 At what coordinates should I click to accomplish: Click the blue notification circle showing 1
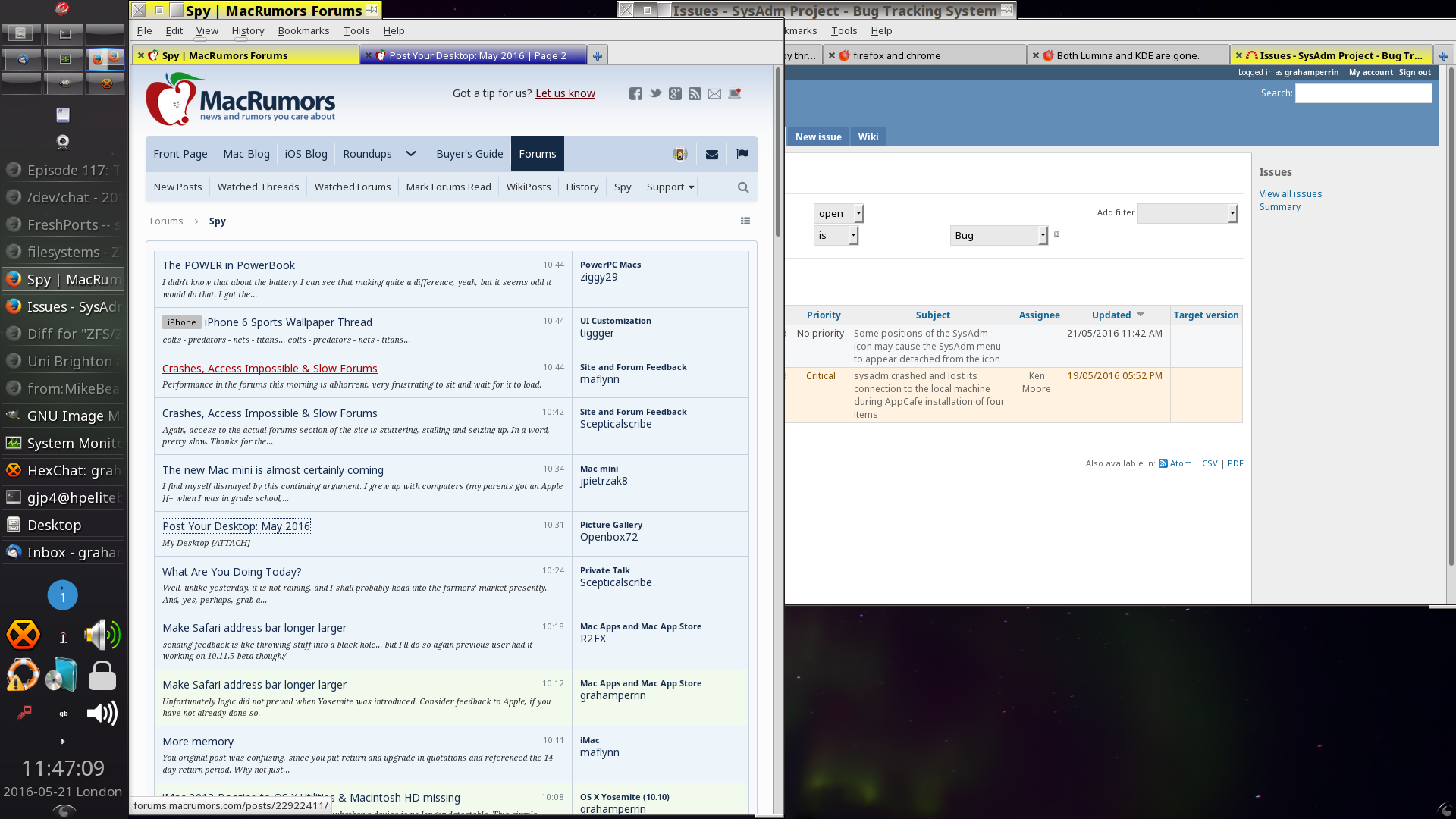pyautogui.click(x=63, y=596)
